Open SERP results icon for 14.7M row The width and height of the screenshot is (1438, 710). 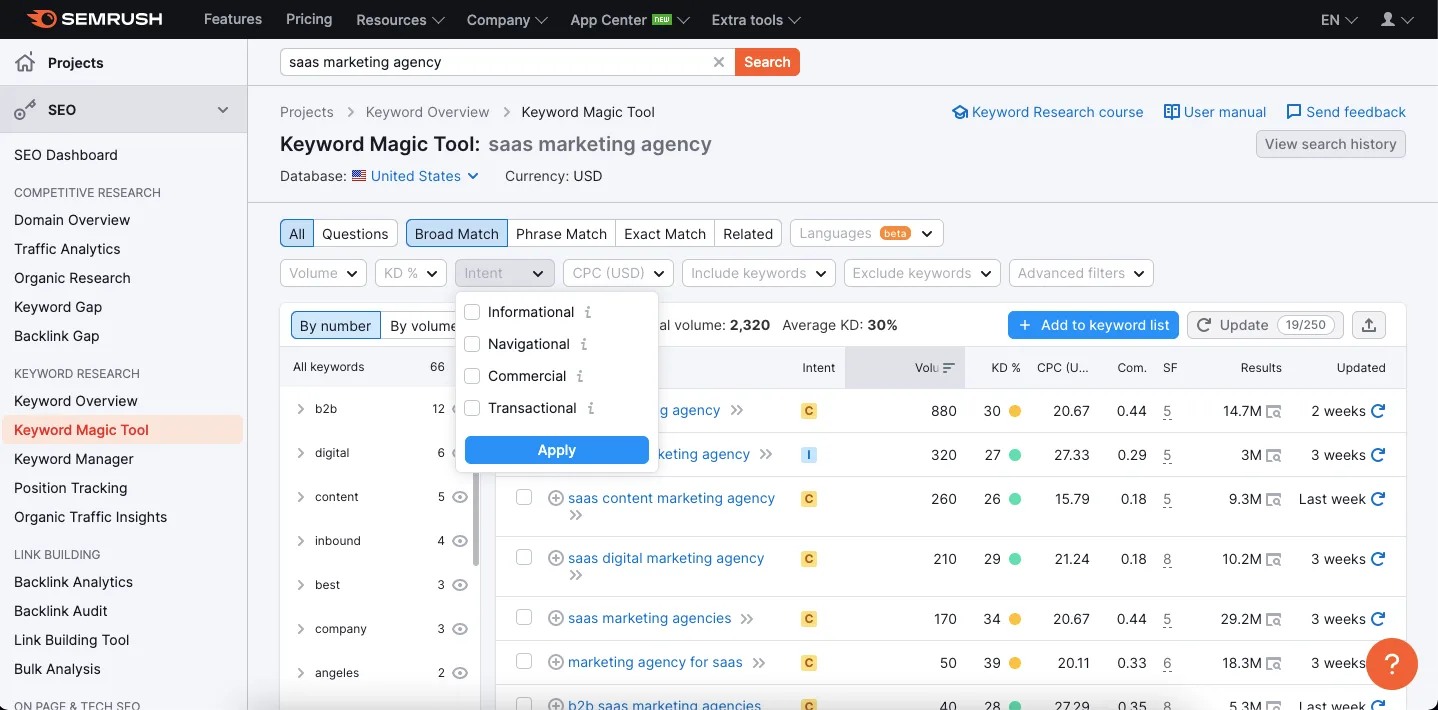click(1274, 411)
